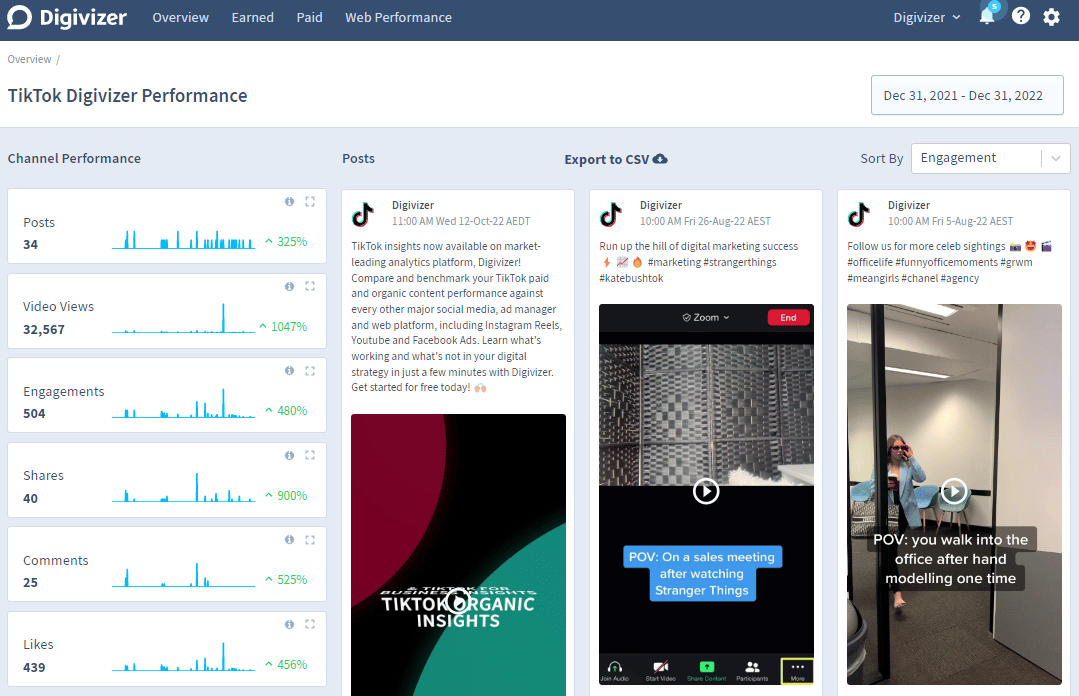Viewport: 1079px width, 696px height.
Task: Open the Sort By Engagement dropdown
Action: 990,158
